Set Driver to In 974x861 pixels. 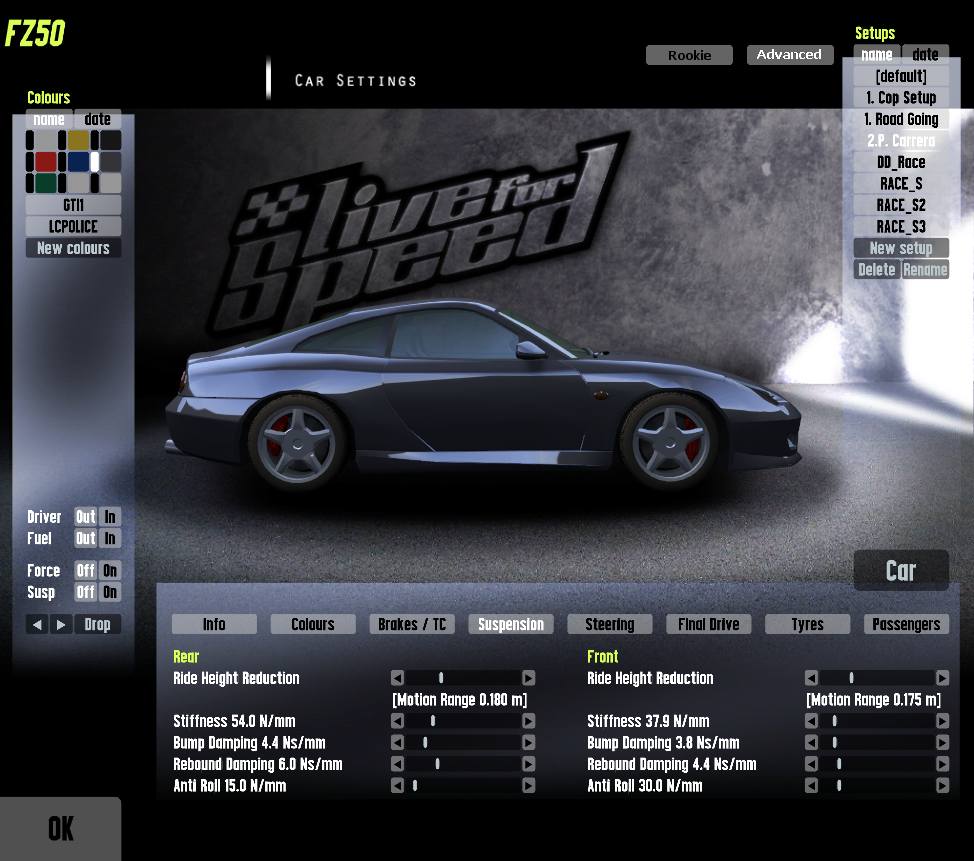coord(110,517)
